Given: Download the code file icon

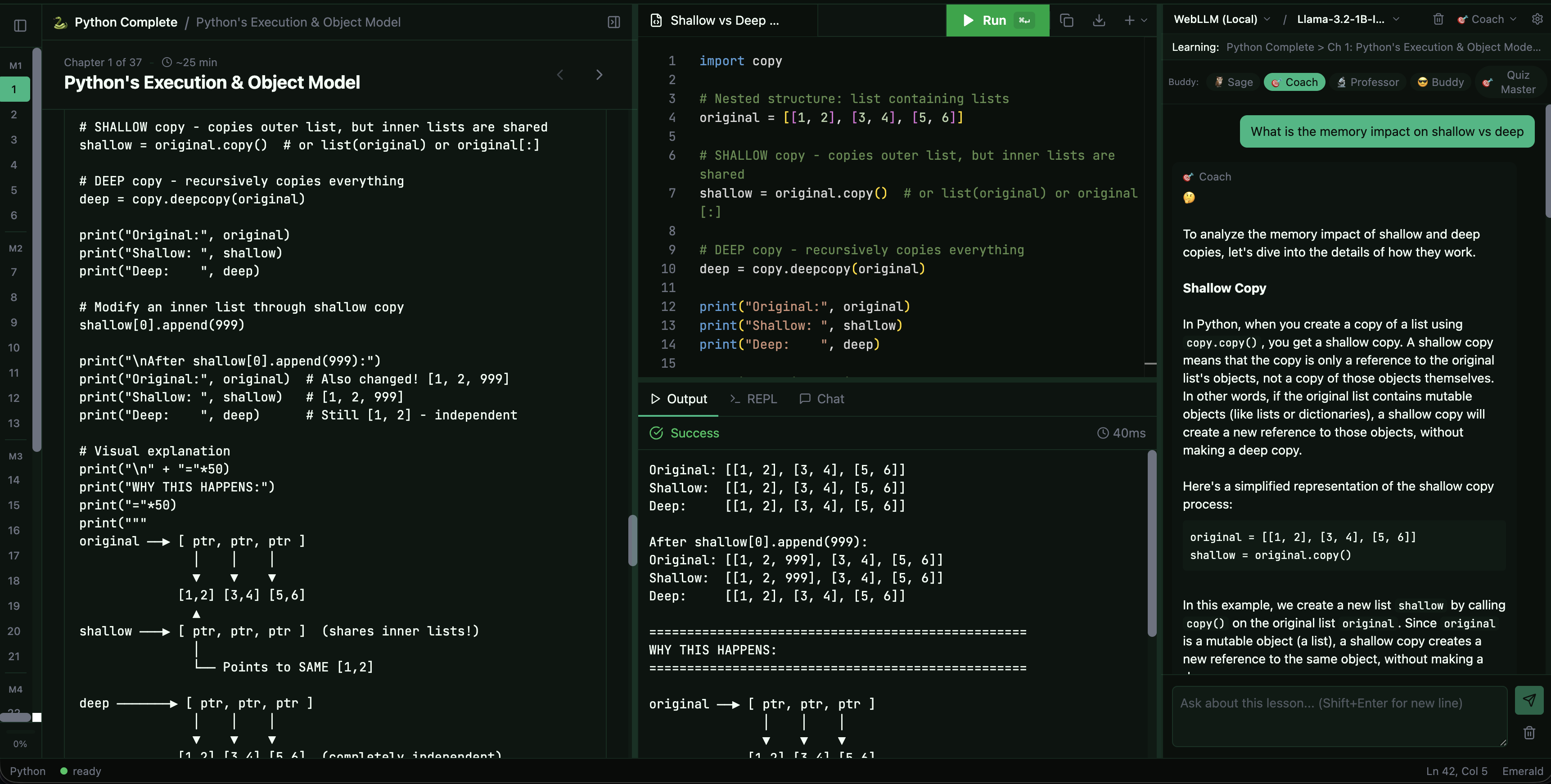Looking at the screenshot, I should (1099, 20).
